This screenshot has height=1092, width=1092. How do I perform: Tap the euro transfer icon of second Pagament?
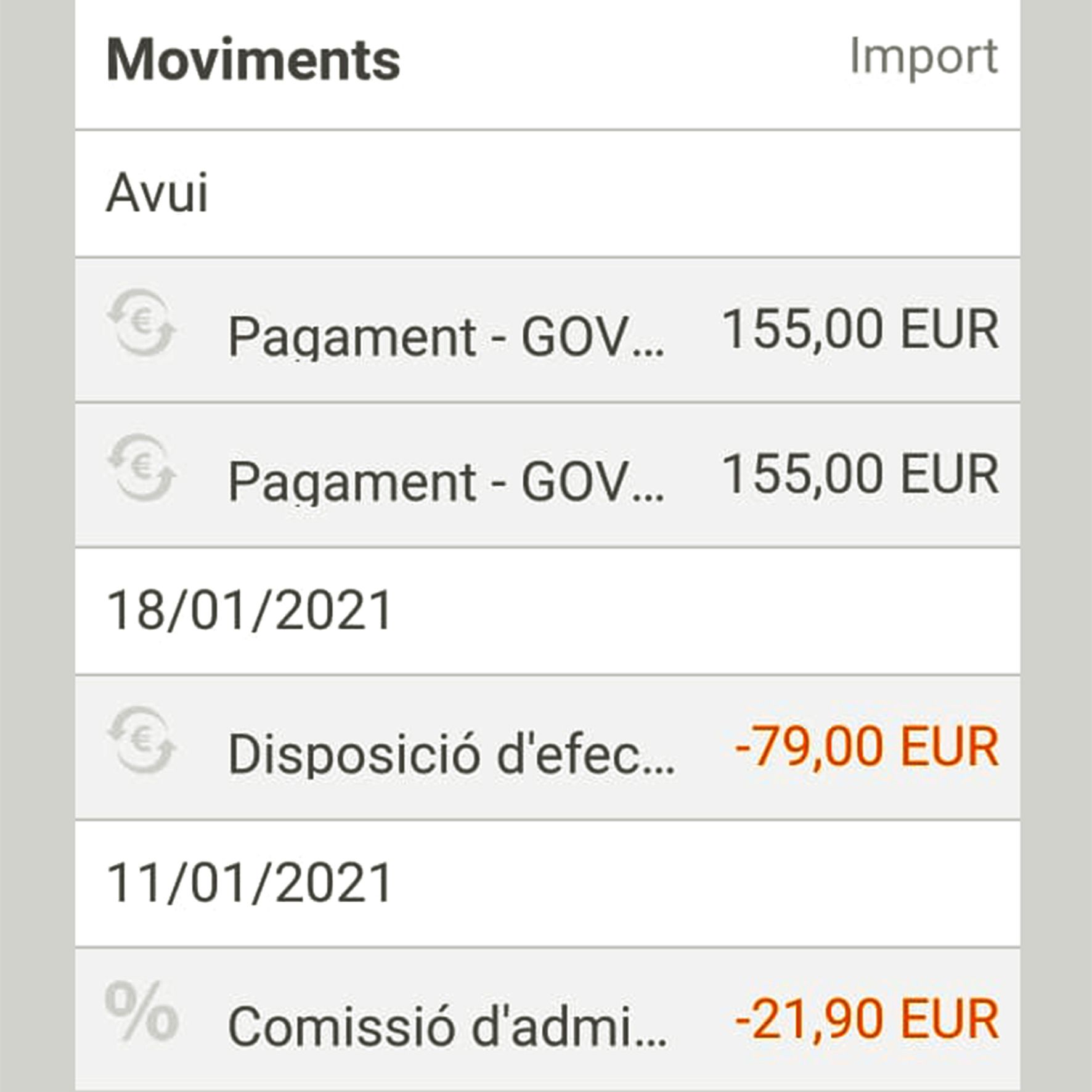point(142,468)
